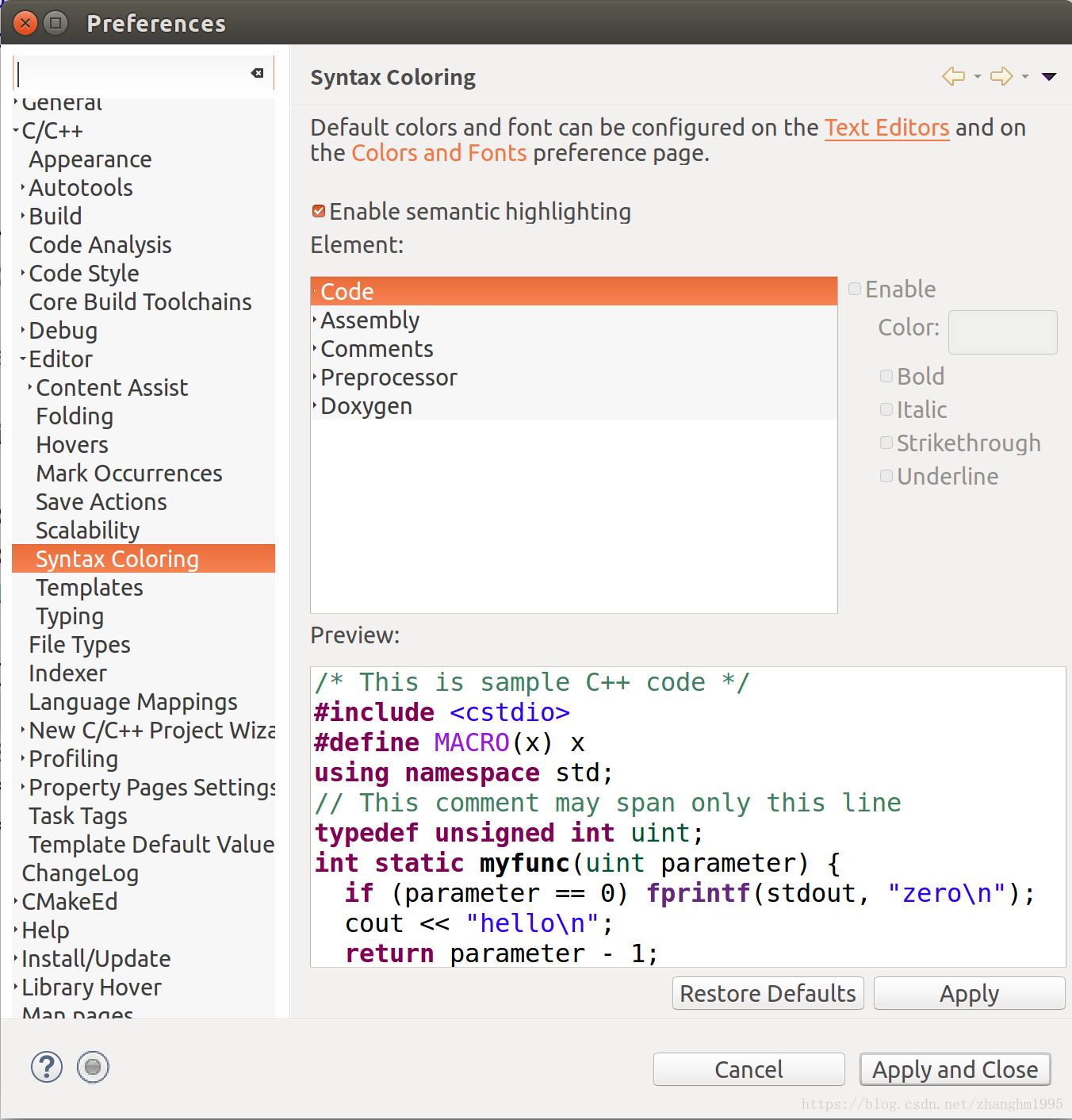Select Scalability page
This screenshot has height=1120, width=1072.
[x=88, y=531]
